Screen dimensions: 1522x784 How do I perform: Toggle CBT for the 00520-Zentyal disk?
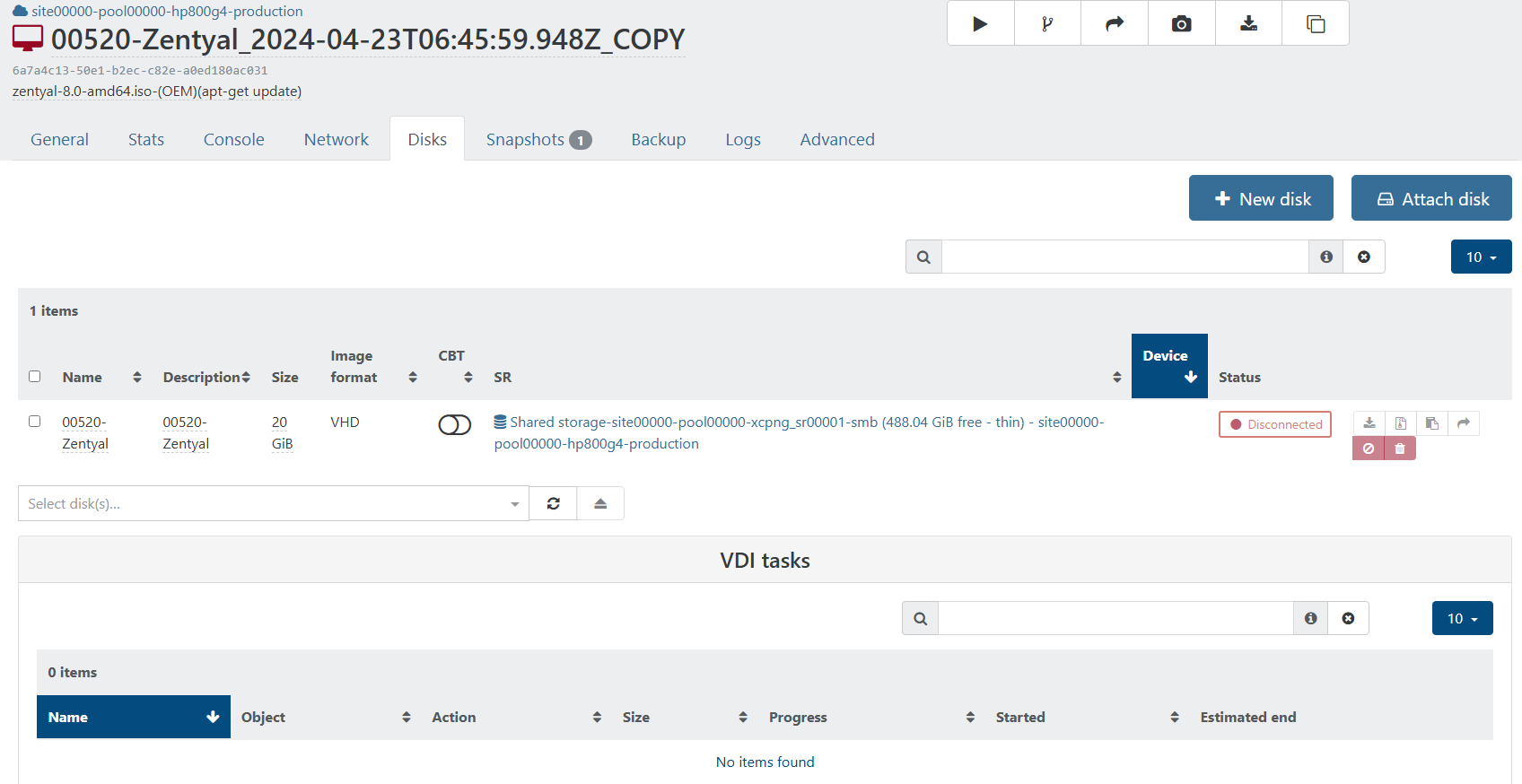(x=454, y=424)
